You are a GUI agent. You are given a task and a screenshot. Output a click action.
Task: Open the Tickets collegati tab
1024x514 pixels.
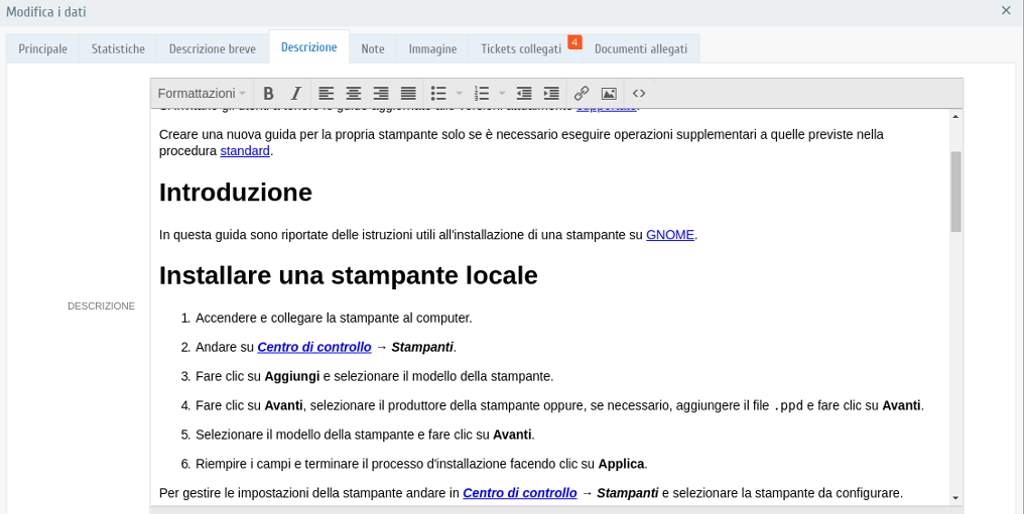pos(521,49)
